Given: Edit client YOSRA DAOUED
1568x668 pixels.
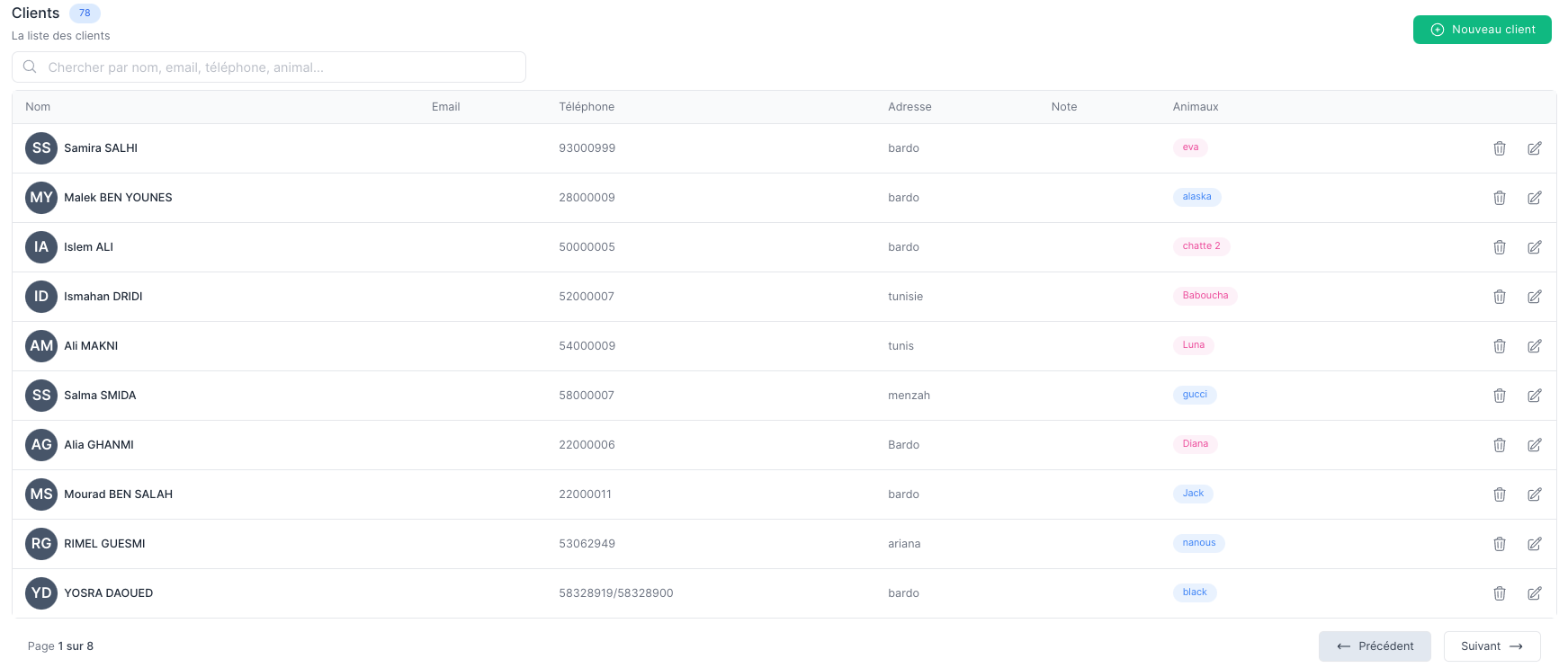Looking at the screenshot, I should pyautogui.click(x=1535, y=593).
